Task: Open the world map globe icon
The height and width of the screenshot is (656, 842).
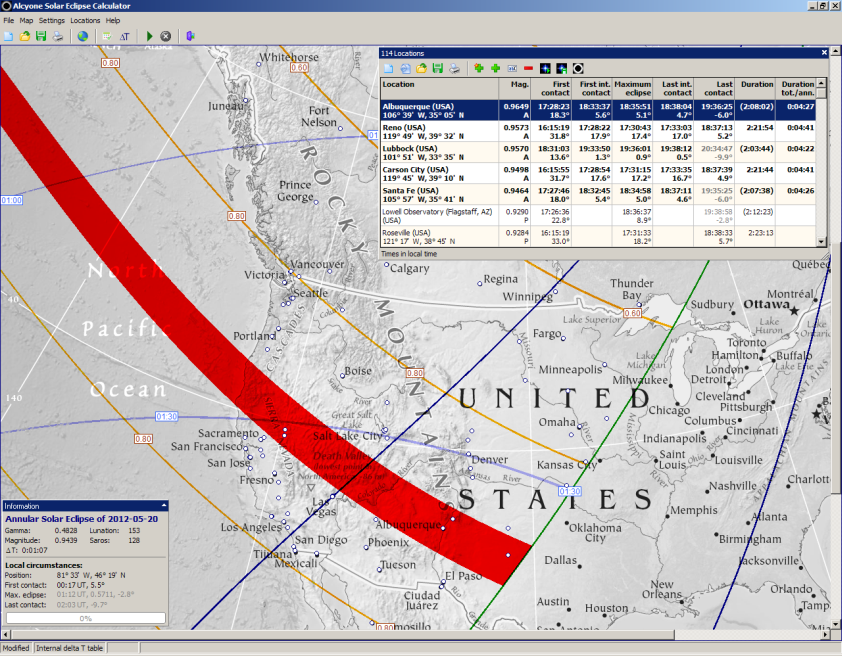Action: click(83, 36)
